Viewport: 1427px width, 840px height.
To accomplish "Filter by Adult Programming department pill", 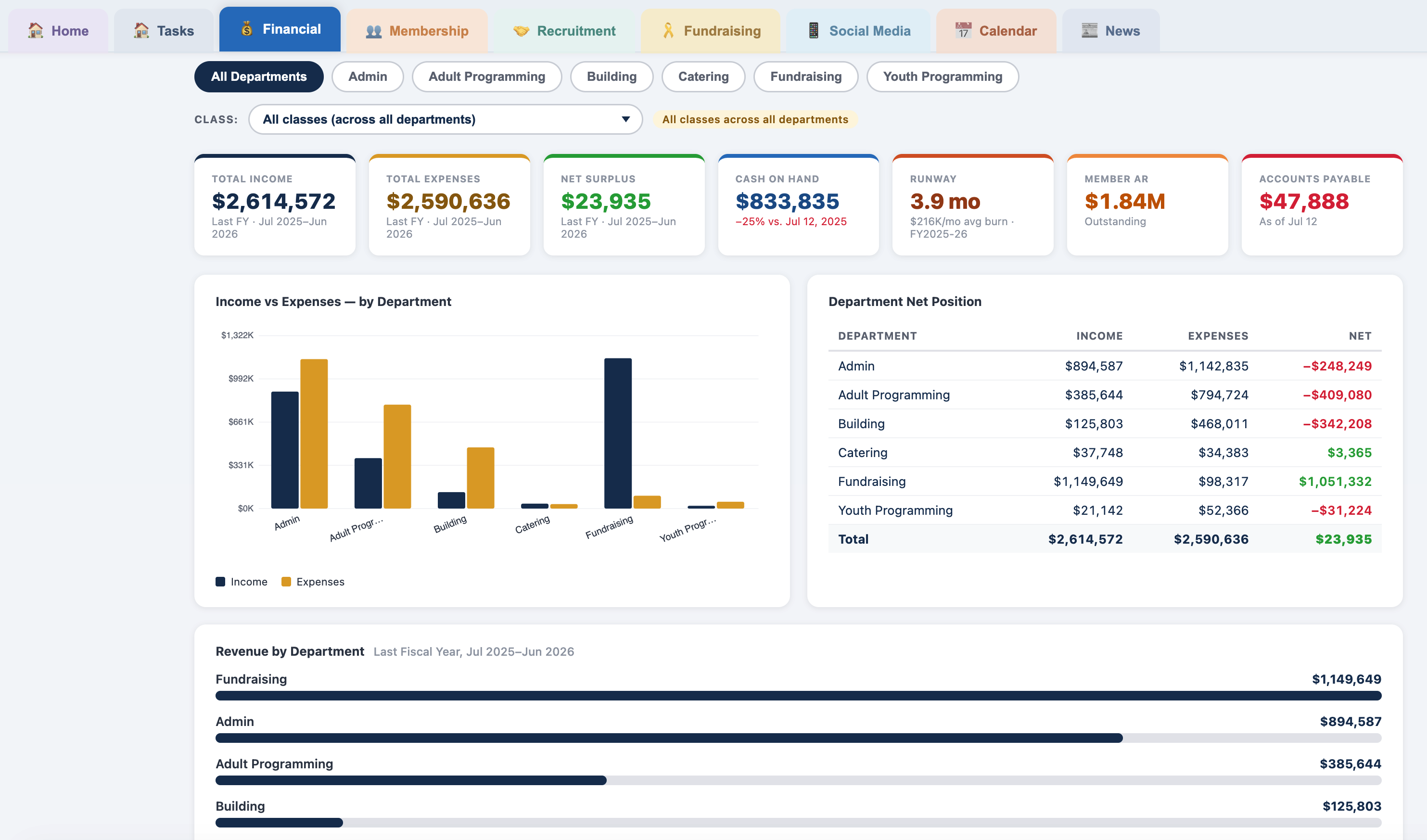I will click(x=487, y=76).
